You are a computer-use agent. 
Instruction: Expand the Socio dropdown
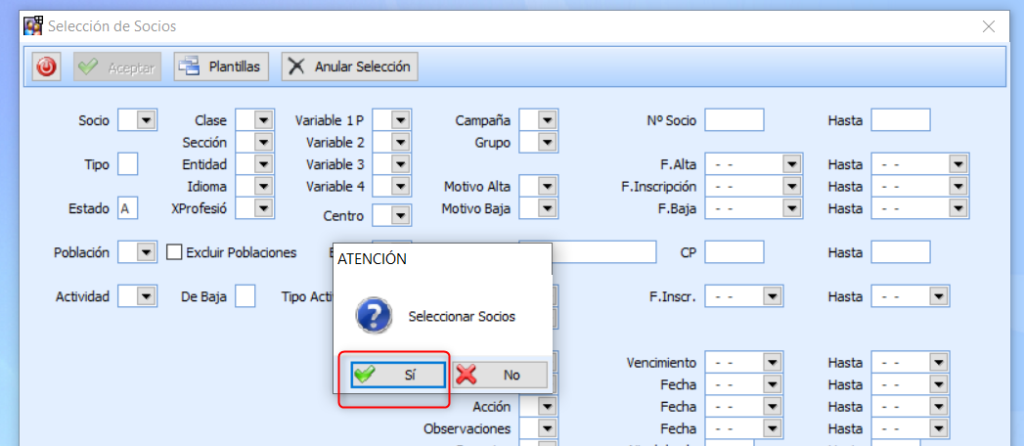click(x=146, y=120)
